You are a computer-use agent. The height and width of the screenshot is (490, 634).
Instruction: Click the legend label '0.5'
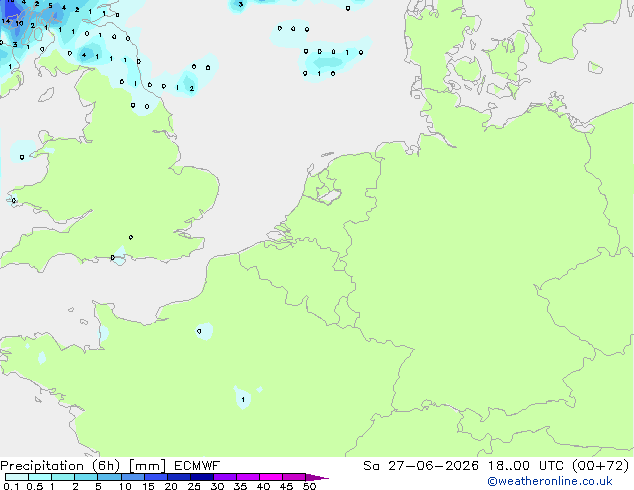click(x=35, y=486)
